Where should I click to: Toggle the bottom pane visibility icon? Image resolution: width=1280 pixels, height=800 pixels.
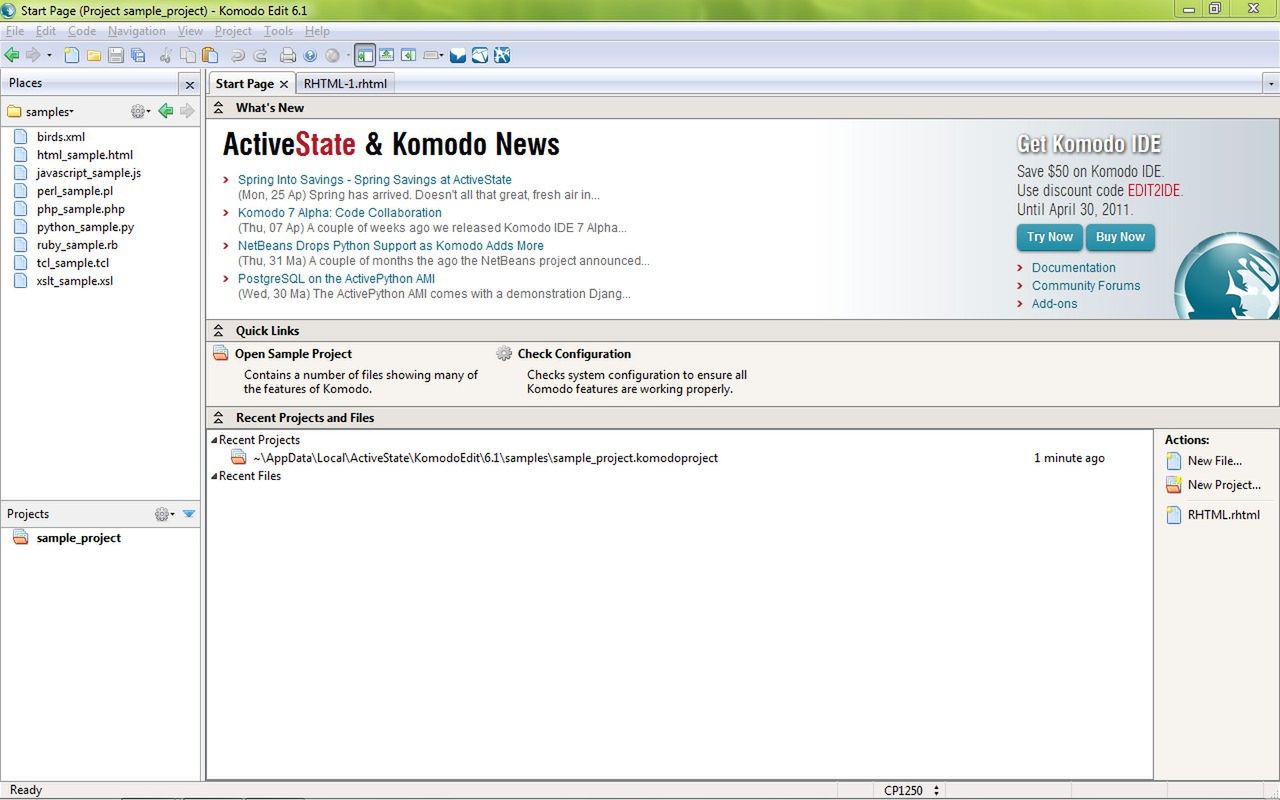[386, 55]
